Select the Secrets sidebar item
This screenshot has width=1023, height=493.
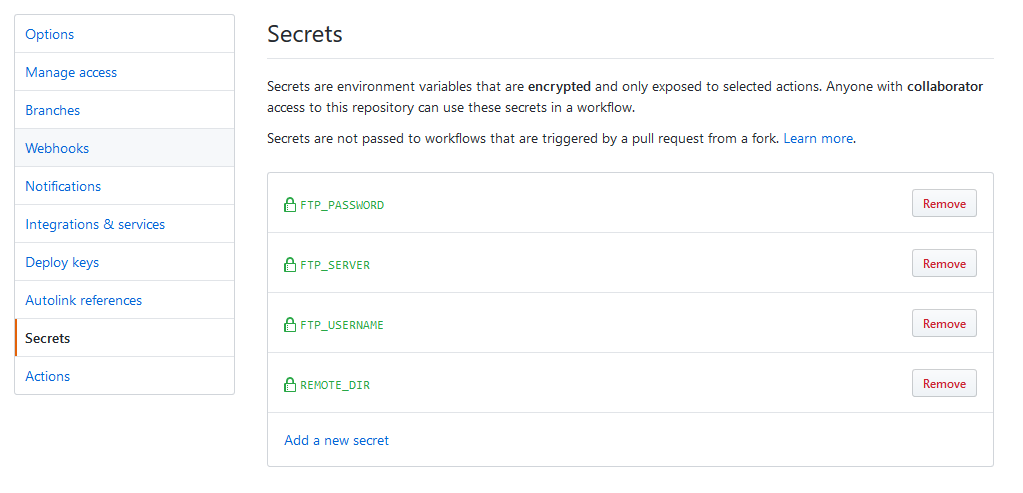[124, 338]
